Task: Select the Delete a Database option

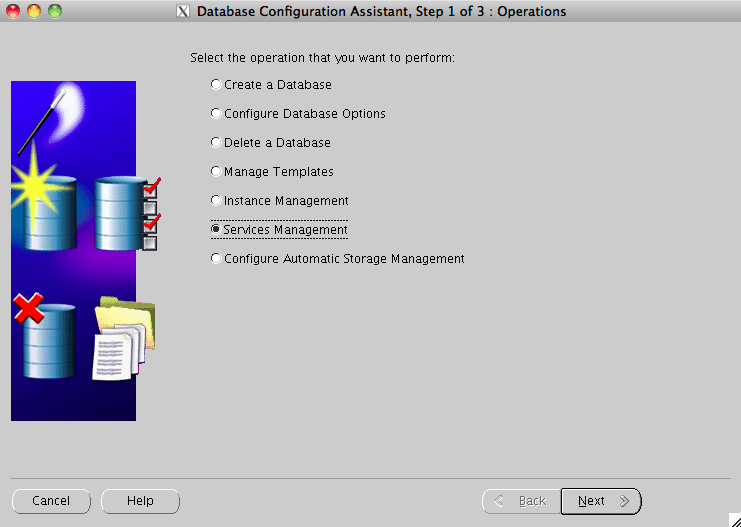Action: pos(216,143)
